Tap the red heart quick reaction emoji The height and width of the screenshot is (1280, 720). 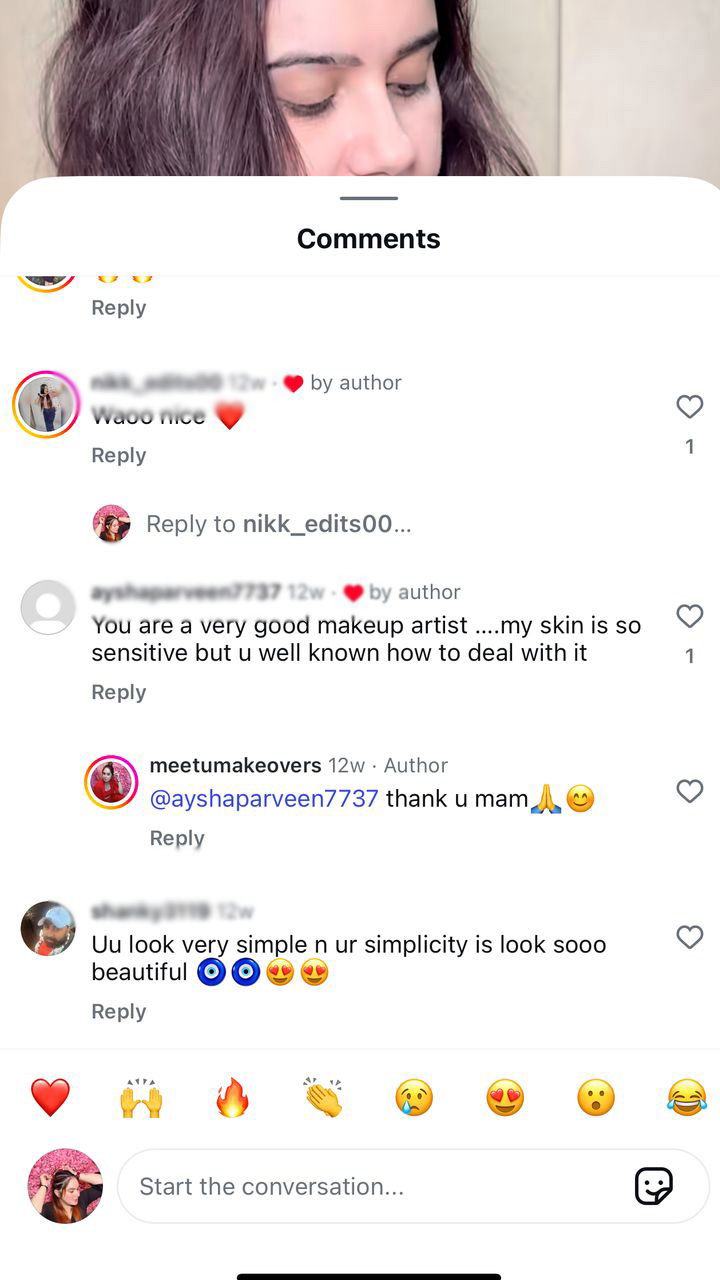tap(50, 1098)
